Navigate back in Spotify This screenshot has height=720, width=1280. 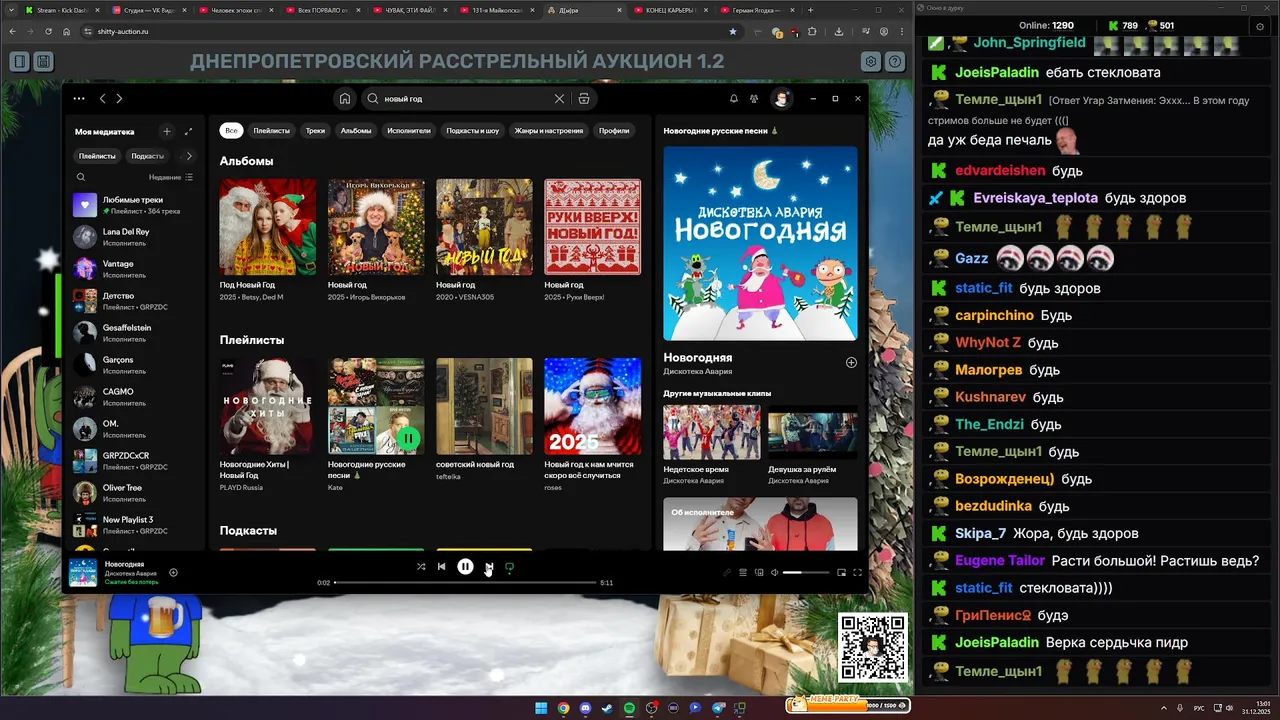coord(102,99)
